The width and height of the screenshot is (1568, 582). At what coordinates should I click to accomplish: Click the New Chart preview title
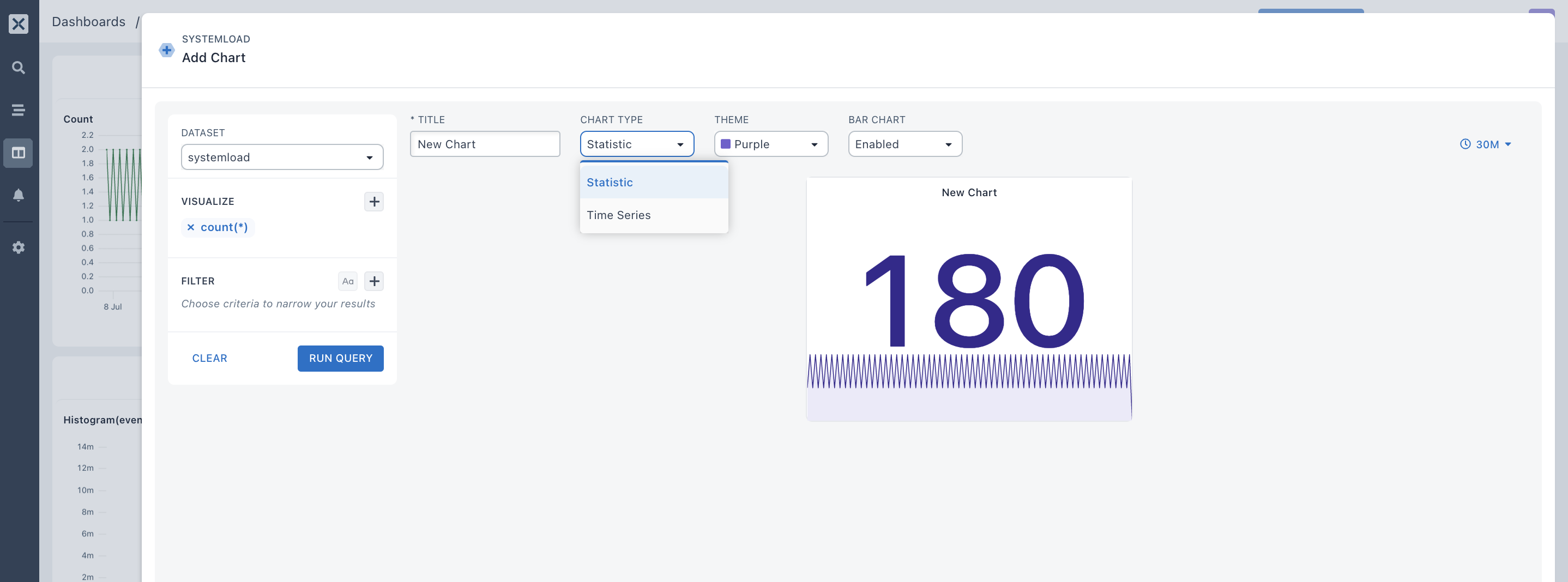969,193
